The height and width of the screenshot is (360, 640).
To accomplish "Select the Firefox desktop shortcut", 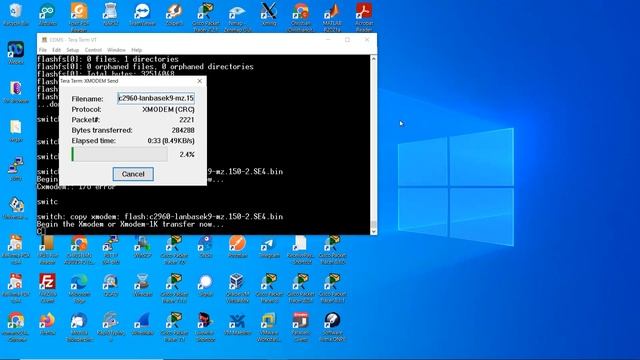I will pos(47,324).
